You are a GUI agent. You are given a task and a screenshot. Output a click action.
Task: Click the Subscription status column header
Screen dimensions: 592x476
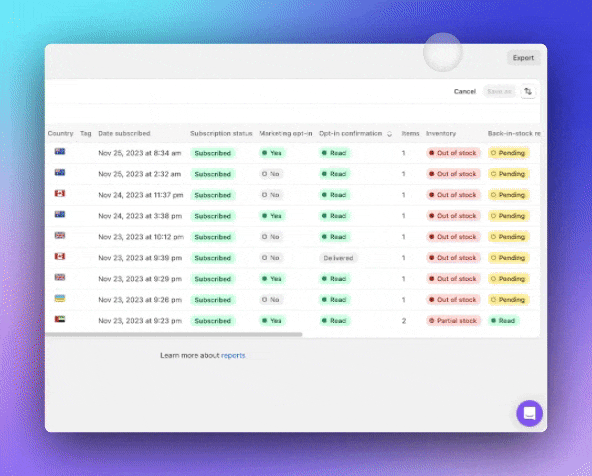click(221, 133)
